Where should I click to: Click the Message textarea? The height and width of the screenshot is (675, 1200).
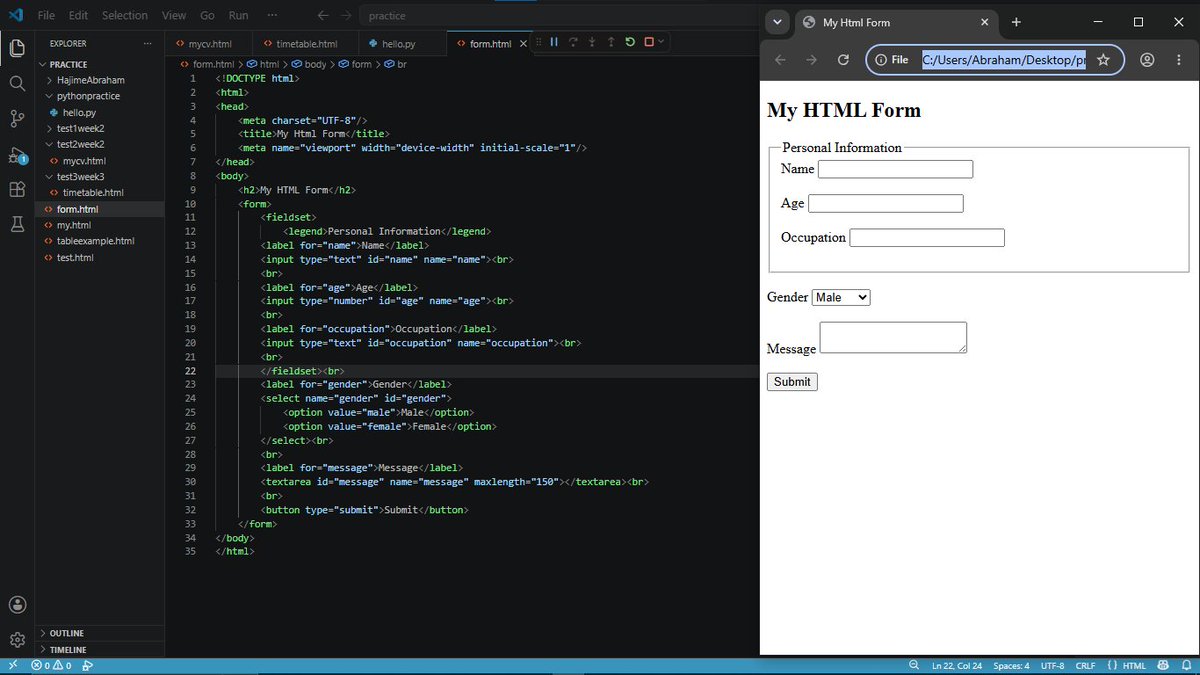(x=893, y=337)
